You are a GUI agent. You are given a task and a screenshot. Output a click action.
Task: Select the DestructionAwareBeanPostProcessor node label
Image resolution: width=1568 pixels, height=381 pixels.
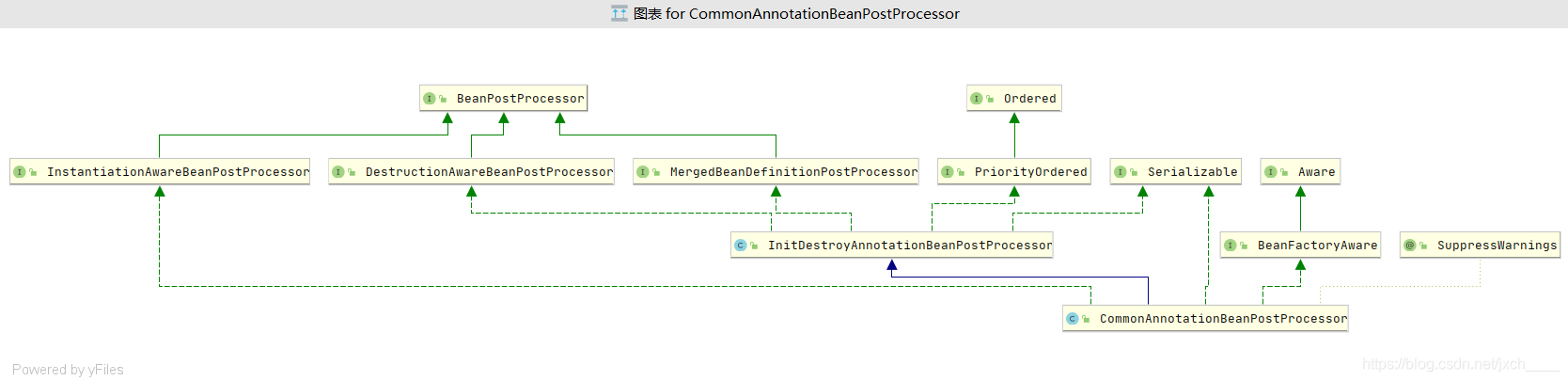pyautogui.click(x=489, y=172)
